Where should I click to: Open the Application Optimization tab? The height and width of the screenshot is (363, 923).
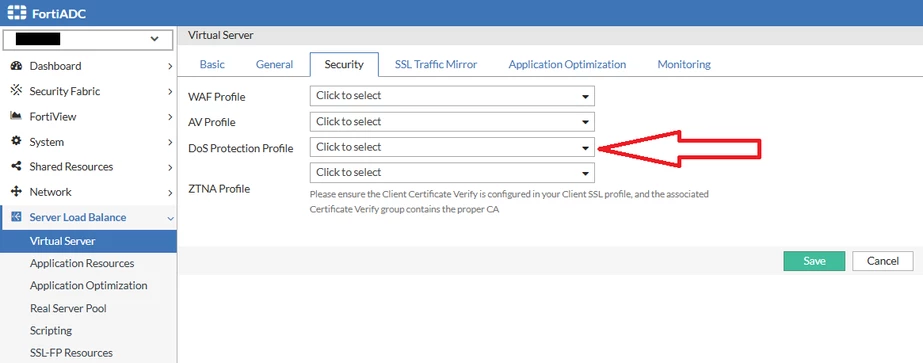click(567, 64)
